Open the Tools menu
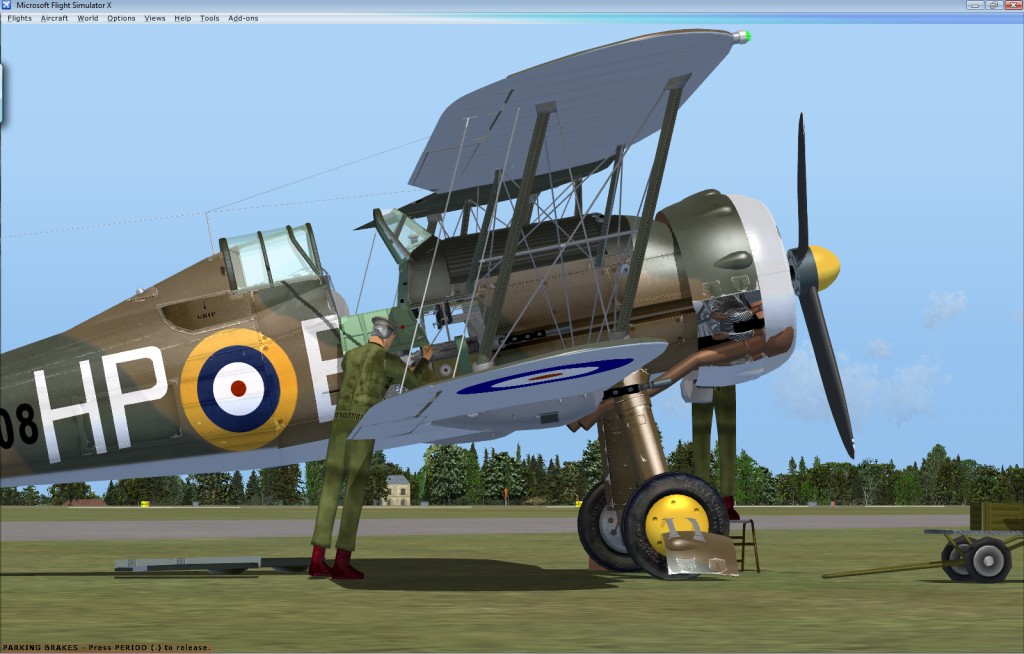This screenshot has width=1024, height=654. coord(210,18)
